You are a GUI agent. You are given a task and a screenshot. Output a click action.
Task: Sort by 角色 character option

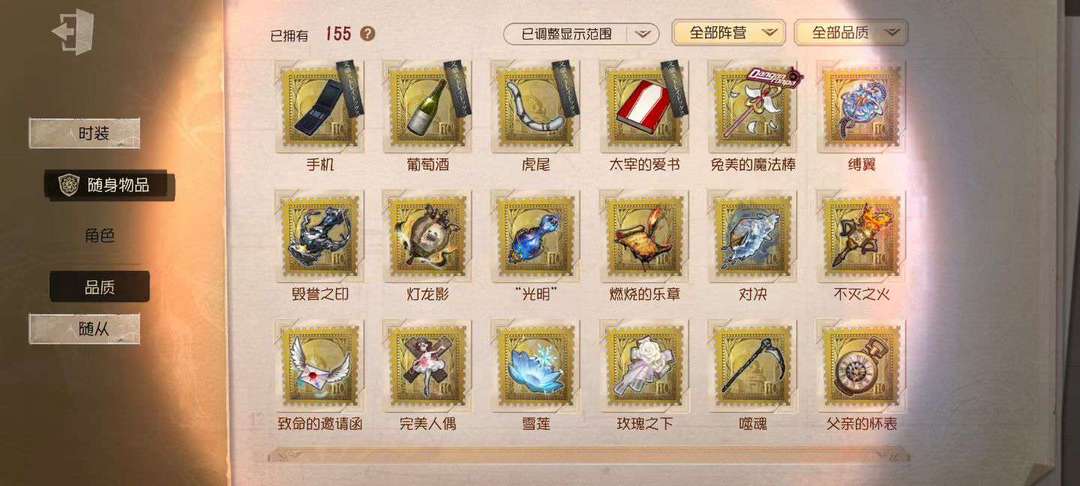99,236
